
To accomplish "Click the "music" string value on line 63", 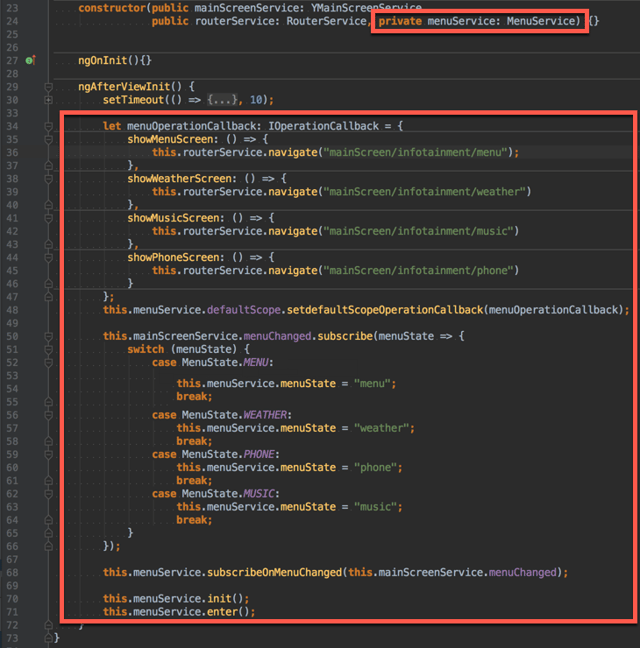I will click(x=376, y=507).
